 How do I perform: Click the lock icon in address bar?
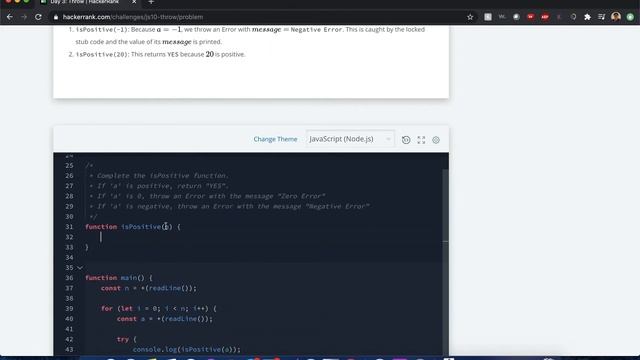56,17
